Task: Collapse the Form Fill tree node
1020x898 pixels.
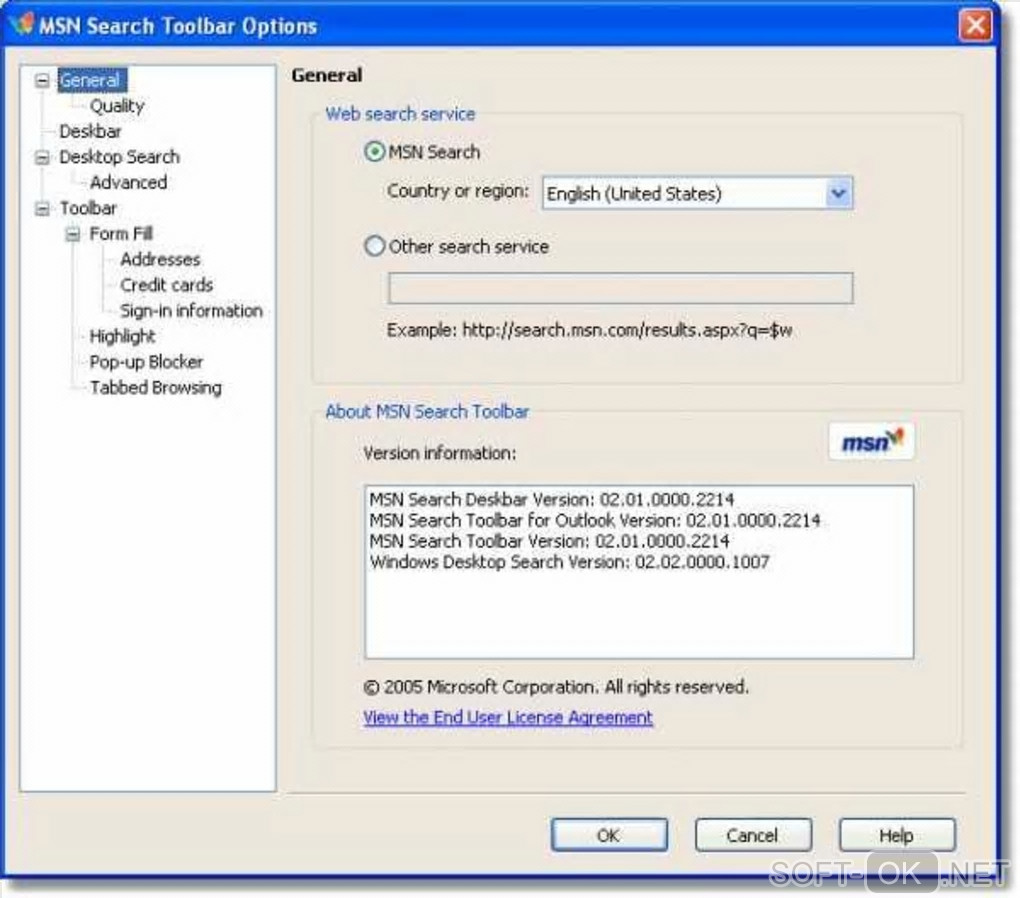Action: point(73,234)
